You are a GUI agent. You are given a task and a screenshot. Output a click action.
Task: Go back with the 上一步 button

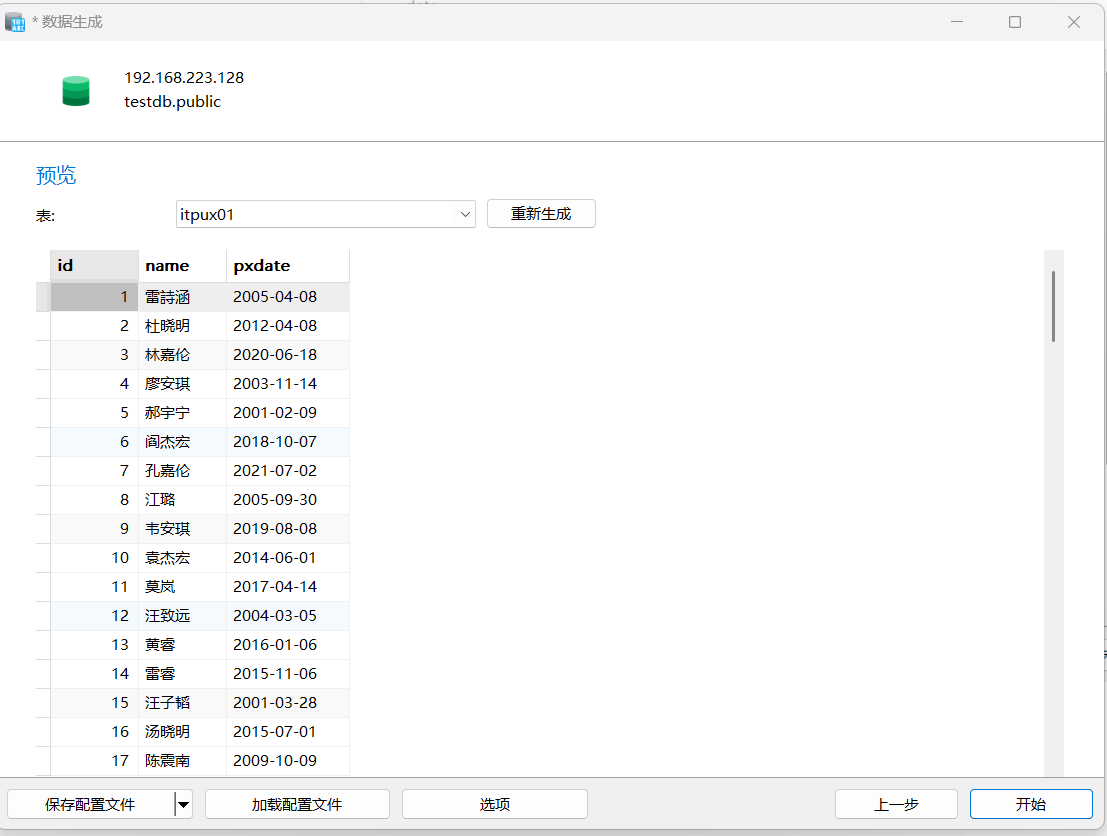click(x=896, y=804)
